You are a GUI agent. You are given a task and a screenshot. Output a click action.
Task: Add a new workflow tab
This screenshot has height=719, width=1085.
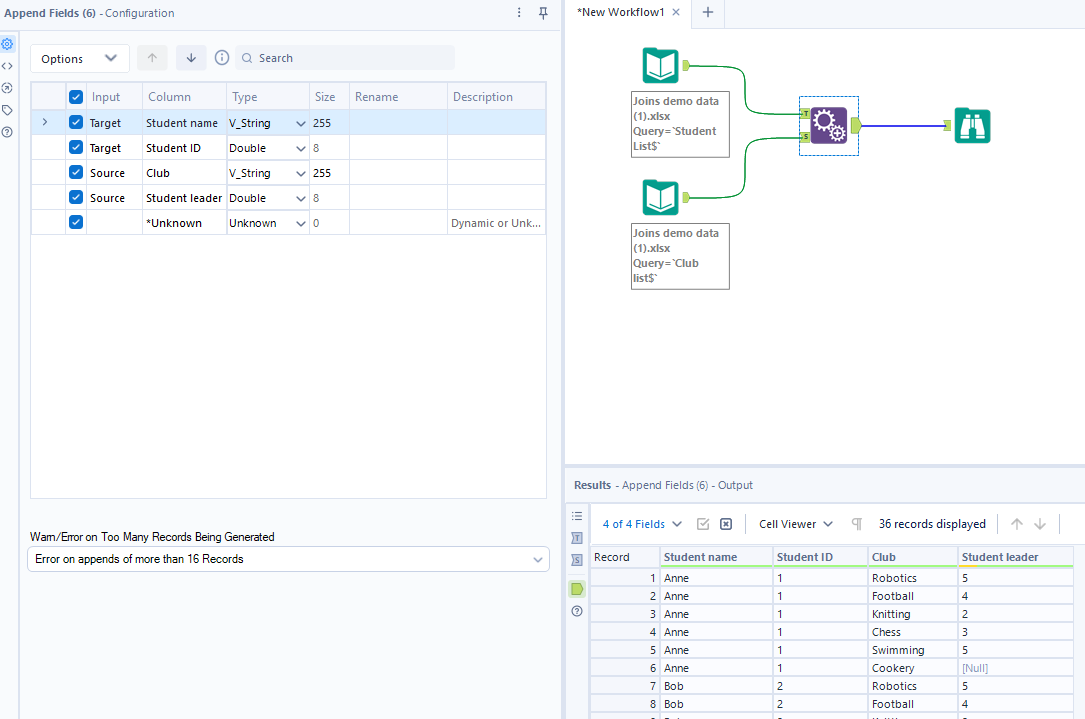[x=708, y=12]
